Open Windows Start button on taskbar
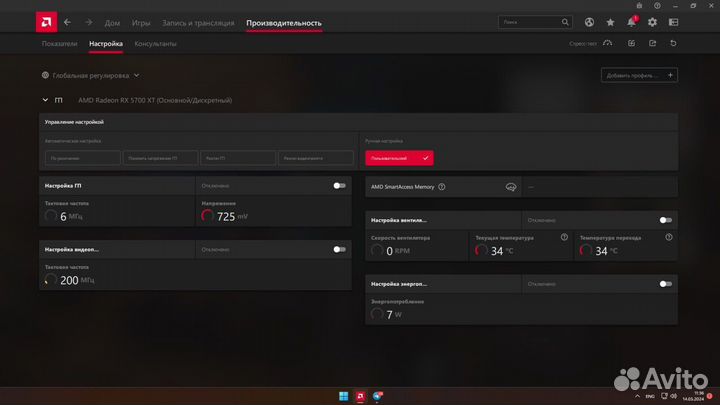Image resolution: width=720 pixels, height=405 pixels. [x=343, y=396]
